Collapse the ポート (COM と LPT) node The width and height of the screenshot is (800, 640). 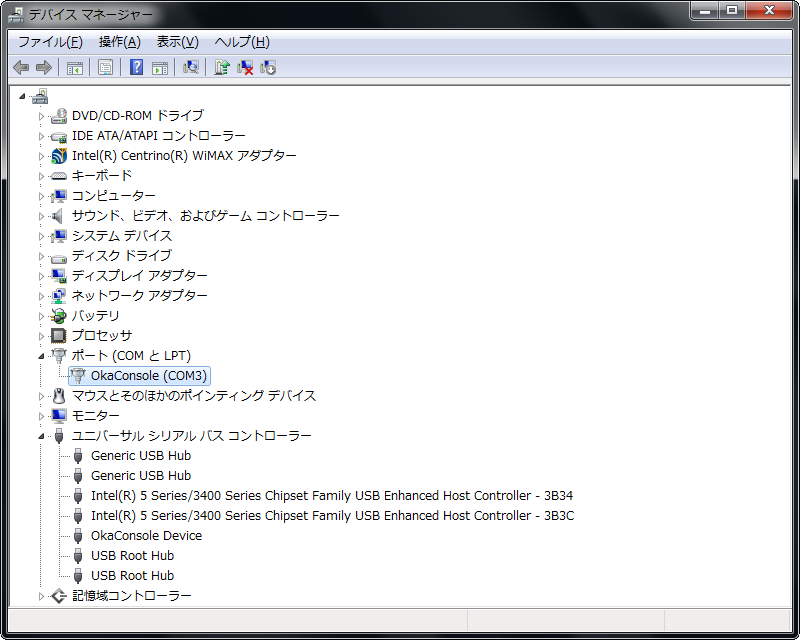point(42,356)
